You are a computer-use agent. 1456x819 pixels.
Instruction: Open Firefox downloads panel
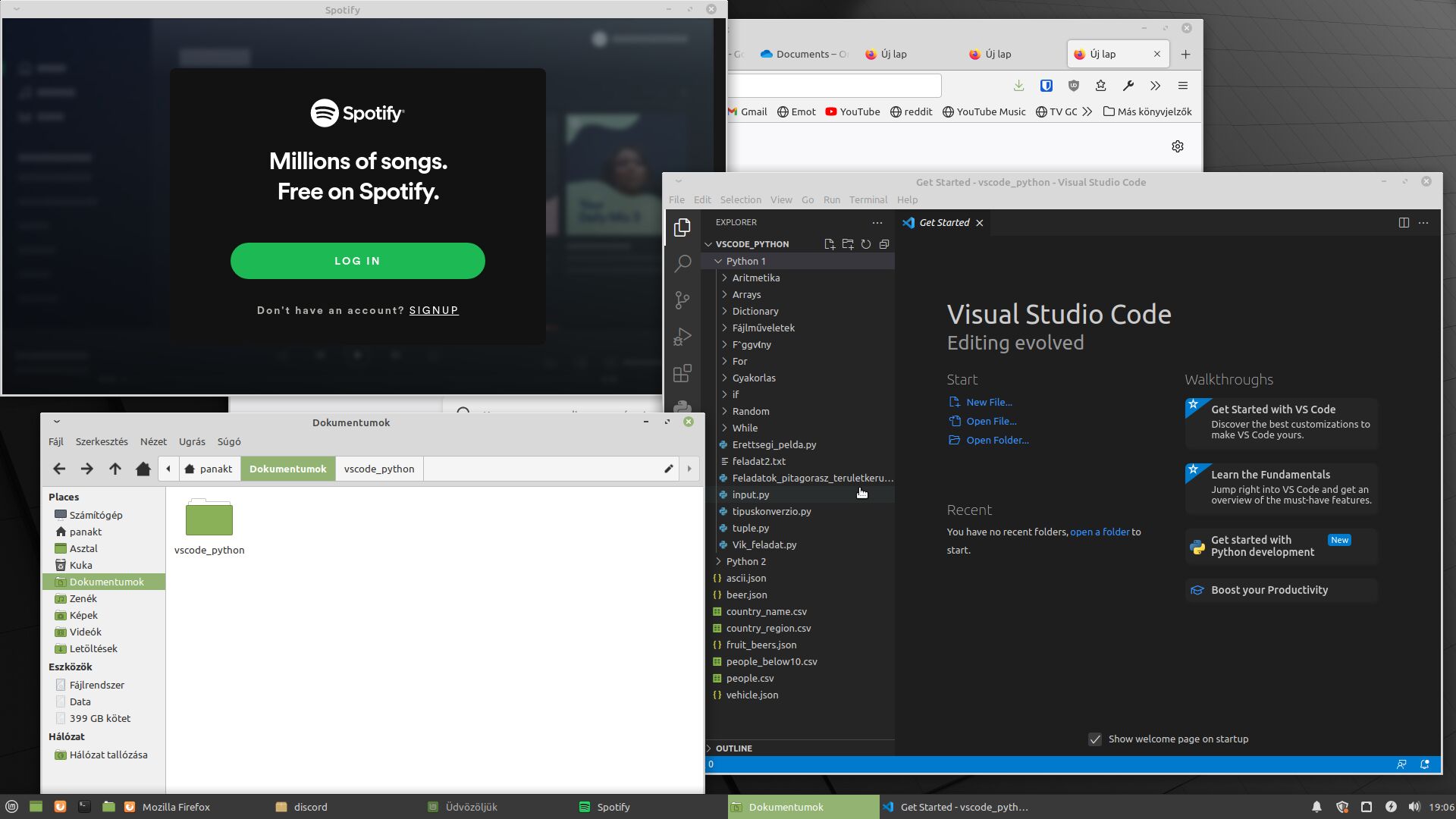pyautogui.click(x=1018, y=86)
